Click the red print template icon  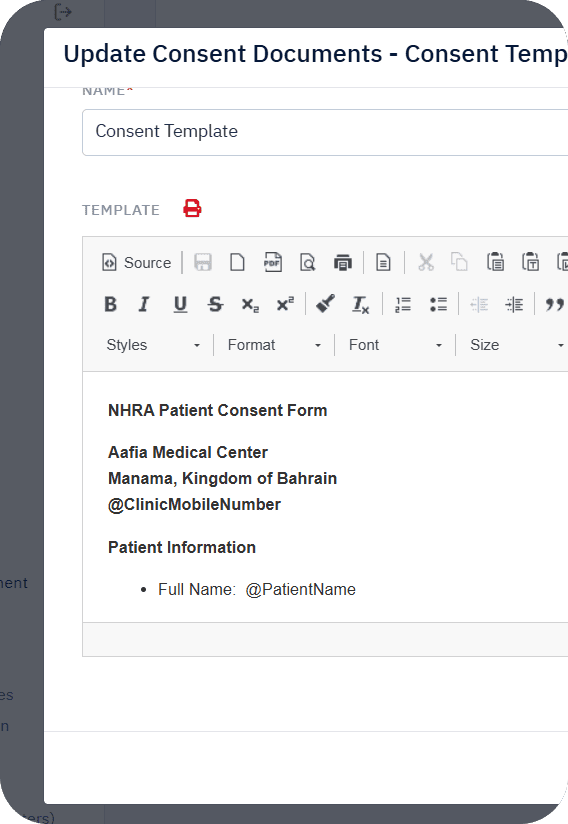(192, 208)
